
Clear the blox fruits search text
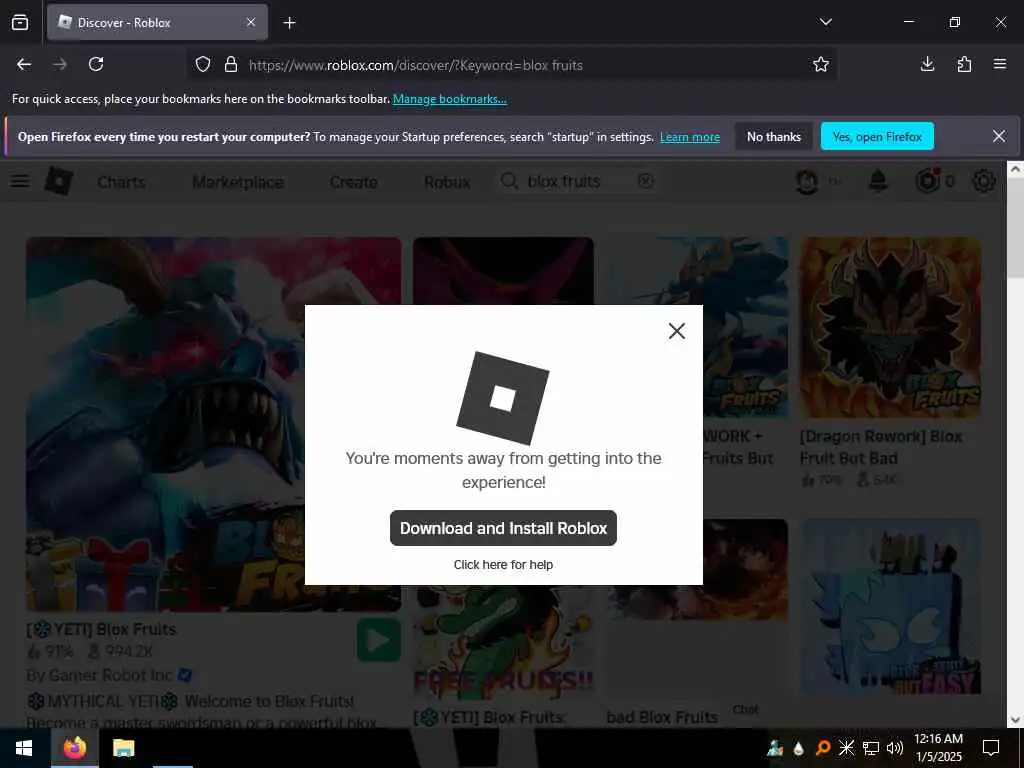[645, 181]
